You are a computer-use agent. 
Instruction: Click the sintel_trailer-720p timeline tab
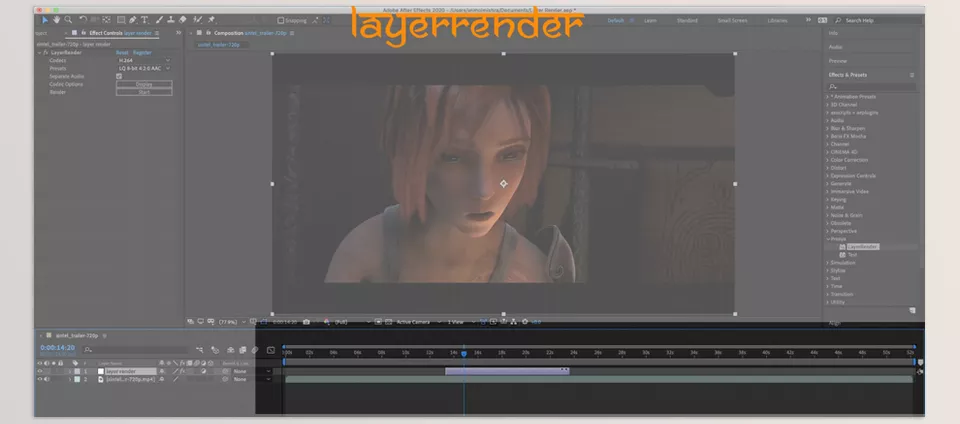click(x=77, y=336)
